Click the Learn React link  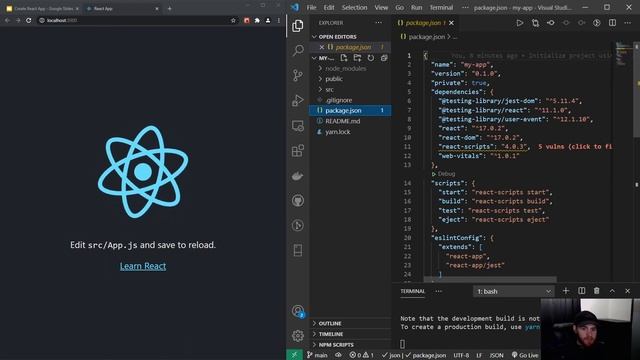(143, 266)
